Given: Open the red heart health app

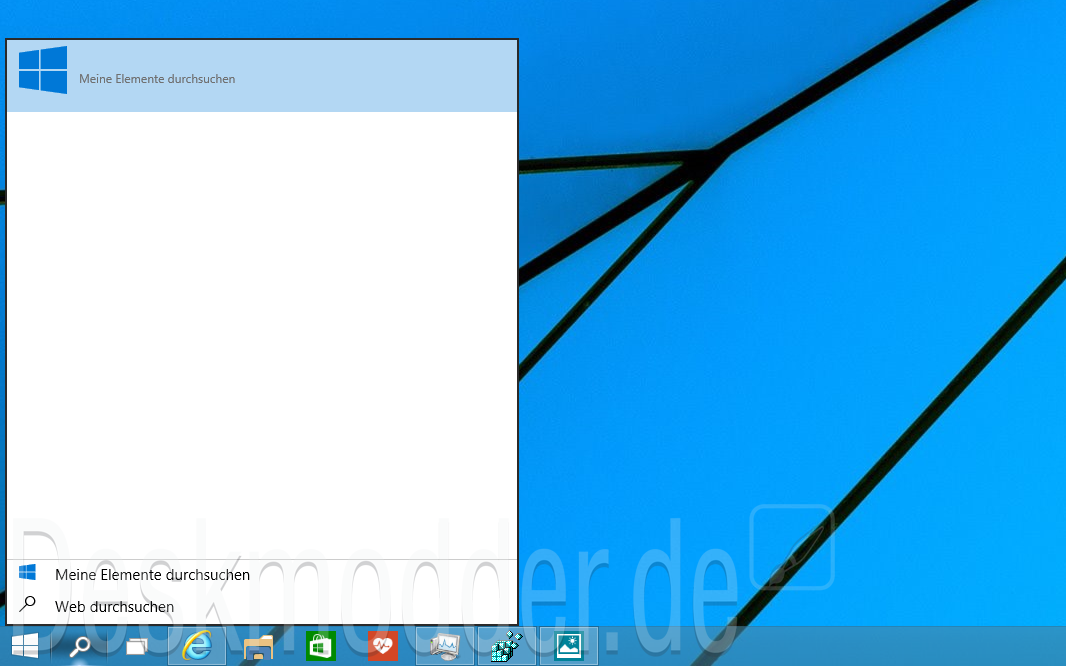Looking at the screenshot, I should tap(382, 647).
